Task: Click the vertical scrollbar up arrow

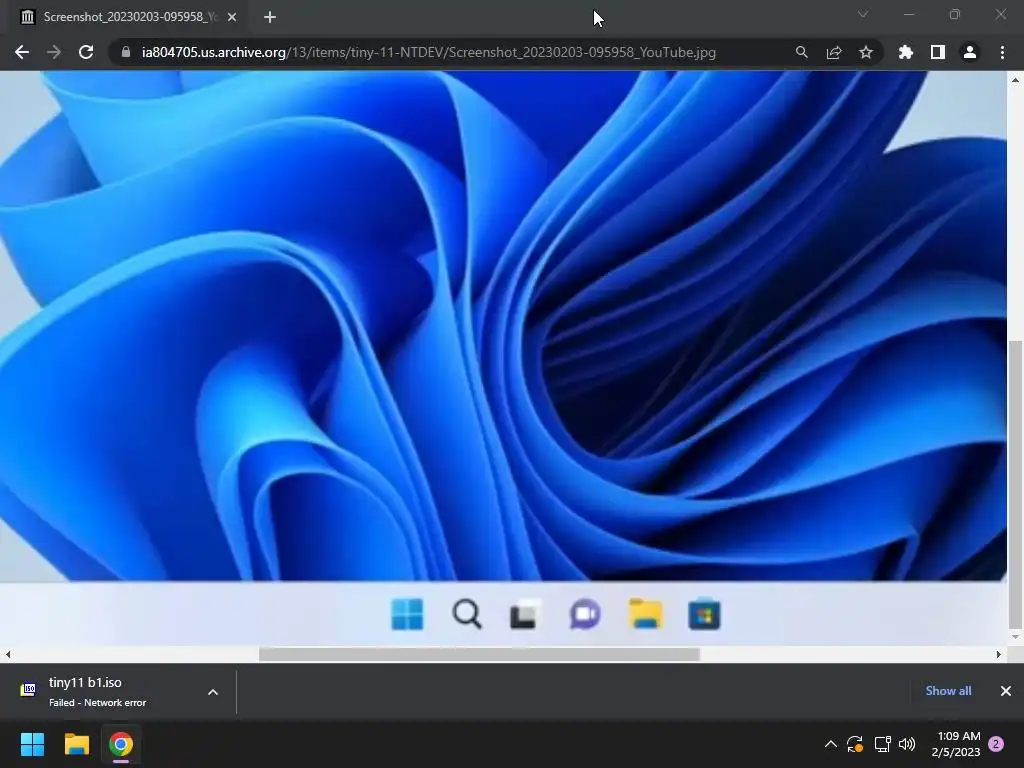Action: [x=1015, y=80]
